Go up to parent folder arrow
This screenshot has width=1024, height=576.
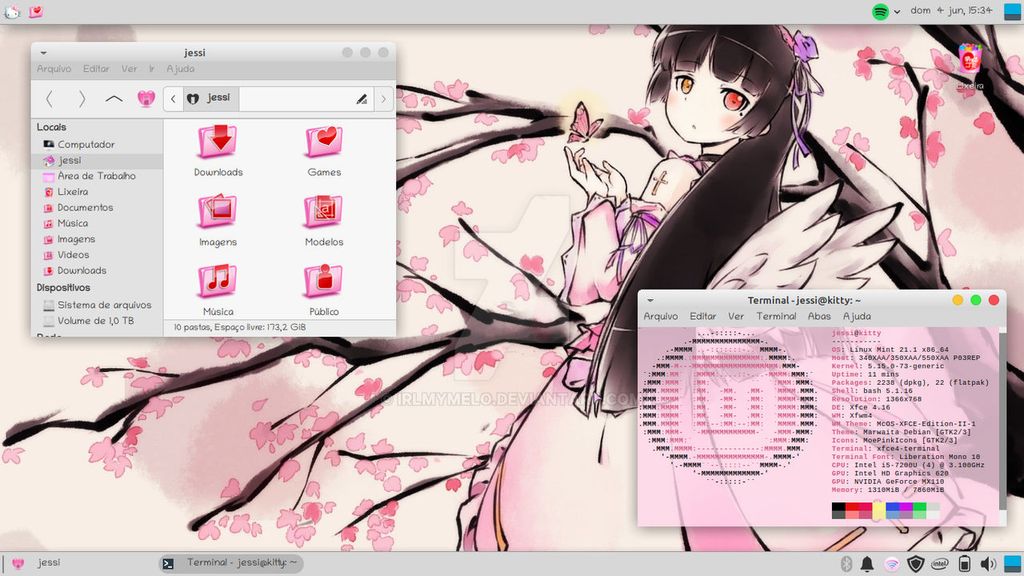(x=114, y=99)
